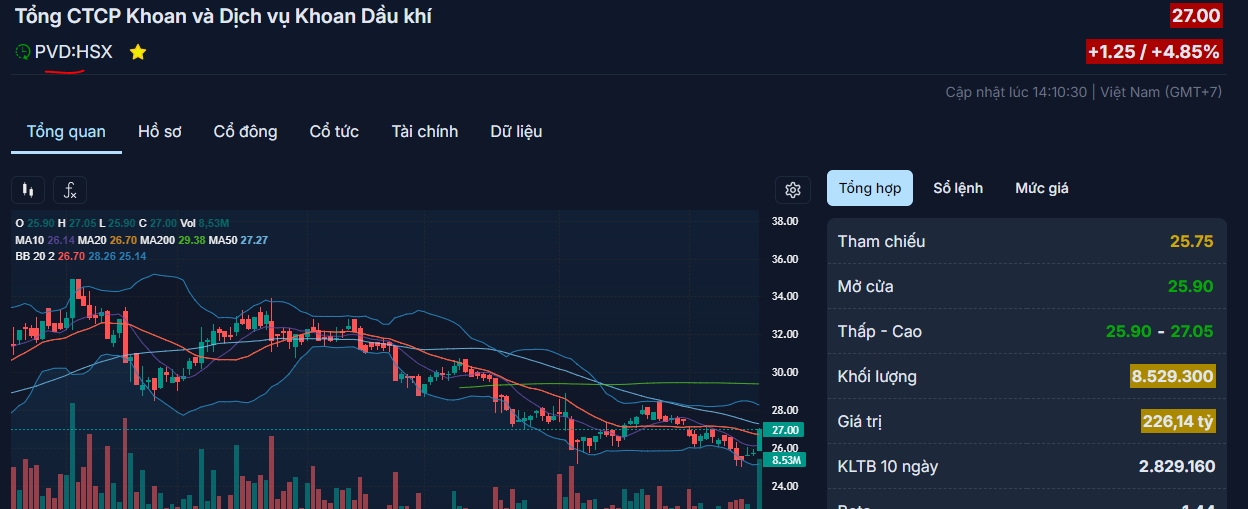Open chart settings gear icon
The width and height of the screenshot is (1248, 509).
tap(793, 190)
